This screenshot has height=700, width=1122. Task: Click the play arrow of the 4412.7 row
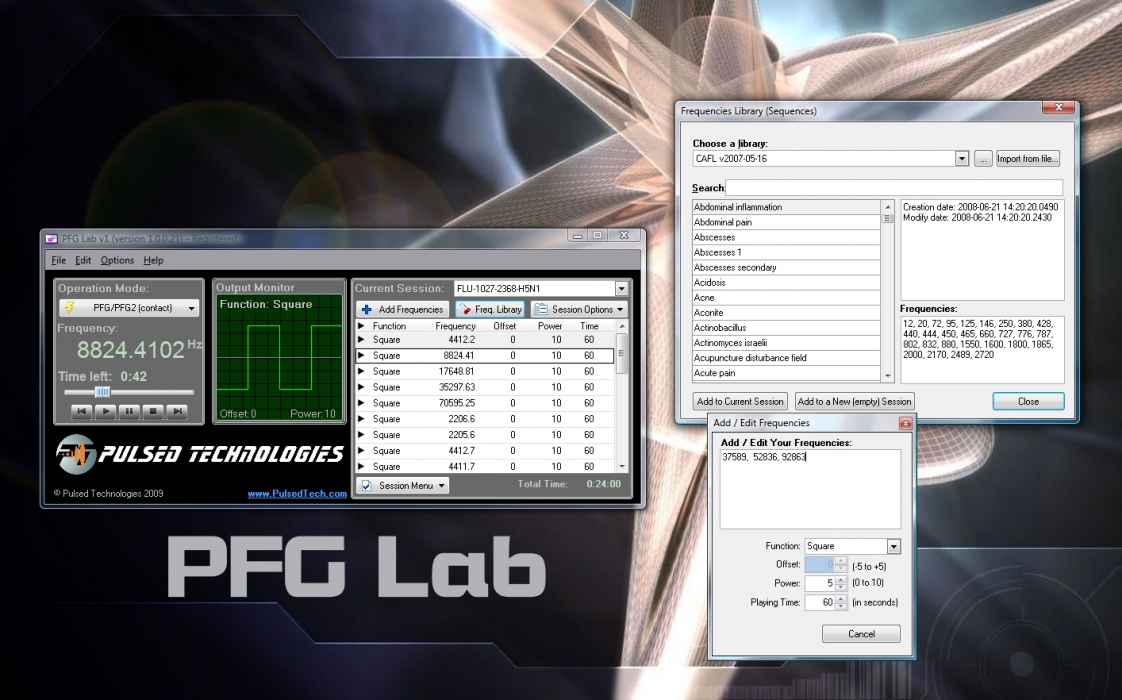(361, 450)
